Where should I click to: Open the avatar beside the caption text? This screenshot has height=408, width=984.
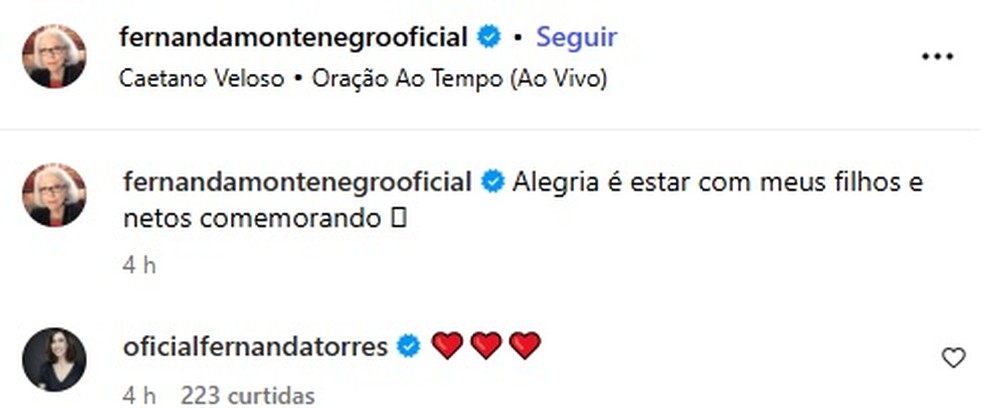pyautogui.click(x=54, y=194)
